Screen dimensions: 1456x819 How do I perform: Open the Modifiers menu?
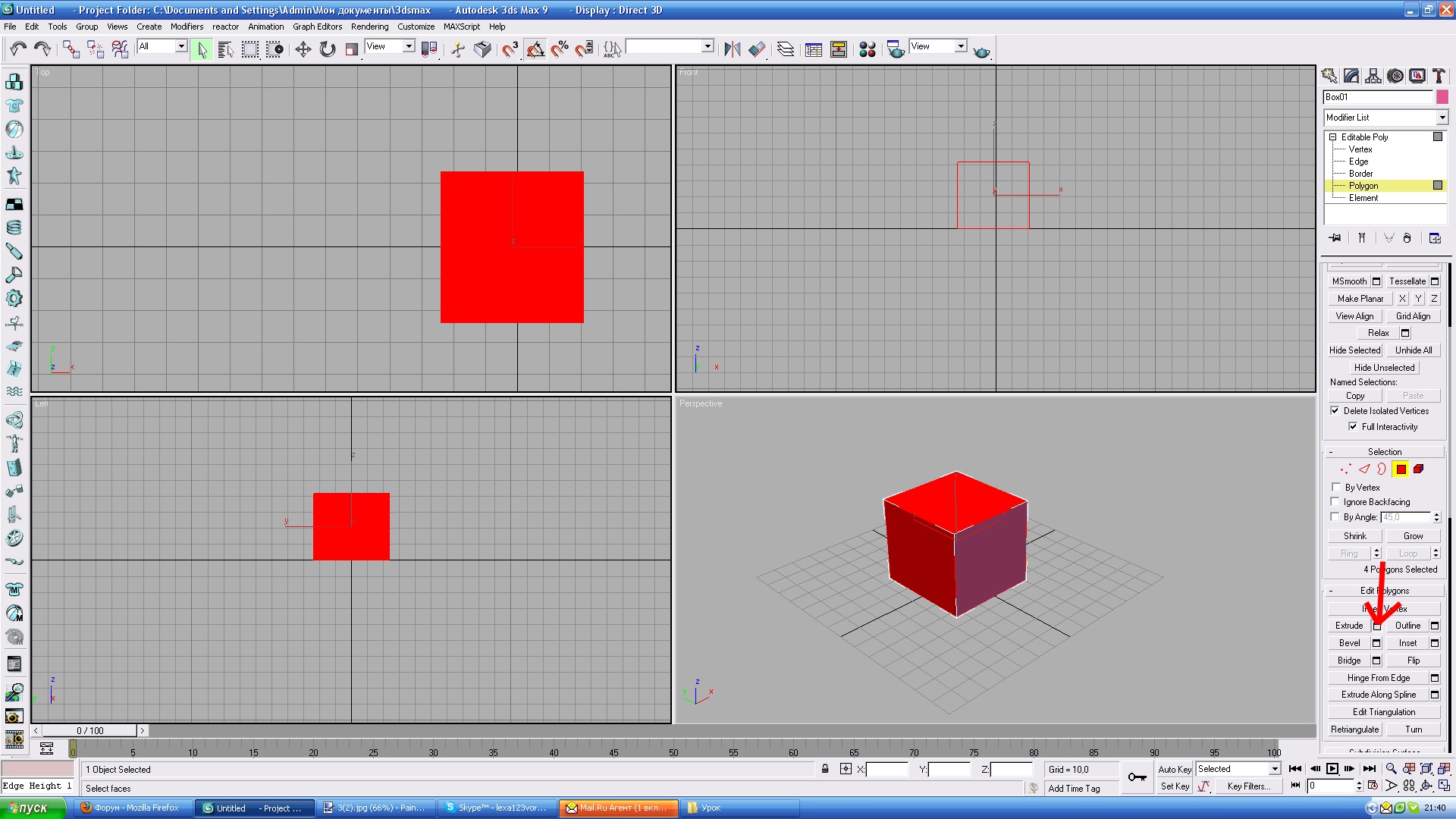(x=187, y=27)
